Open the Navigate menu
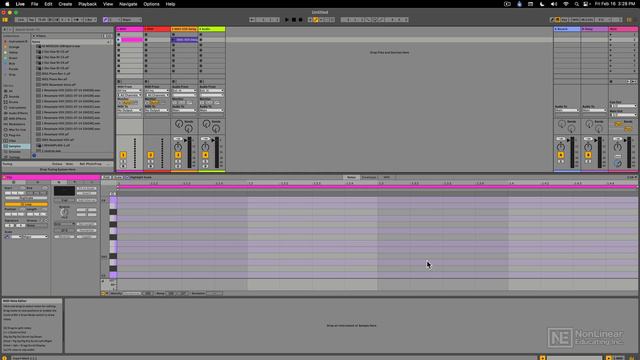Viewport: 640px width, 360px height. (x=128, y=4)
